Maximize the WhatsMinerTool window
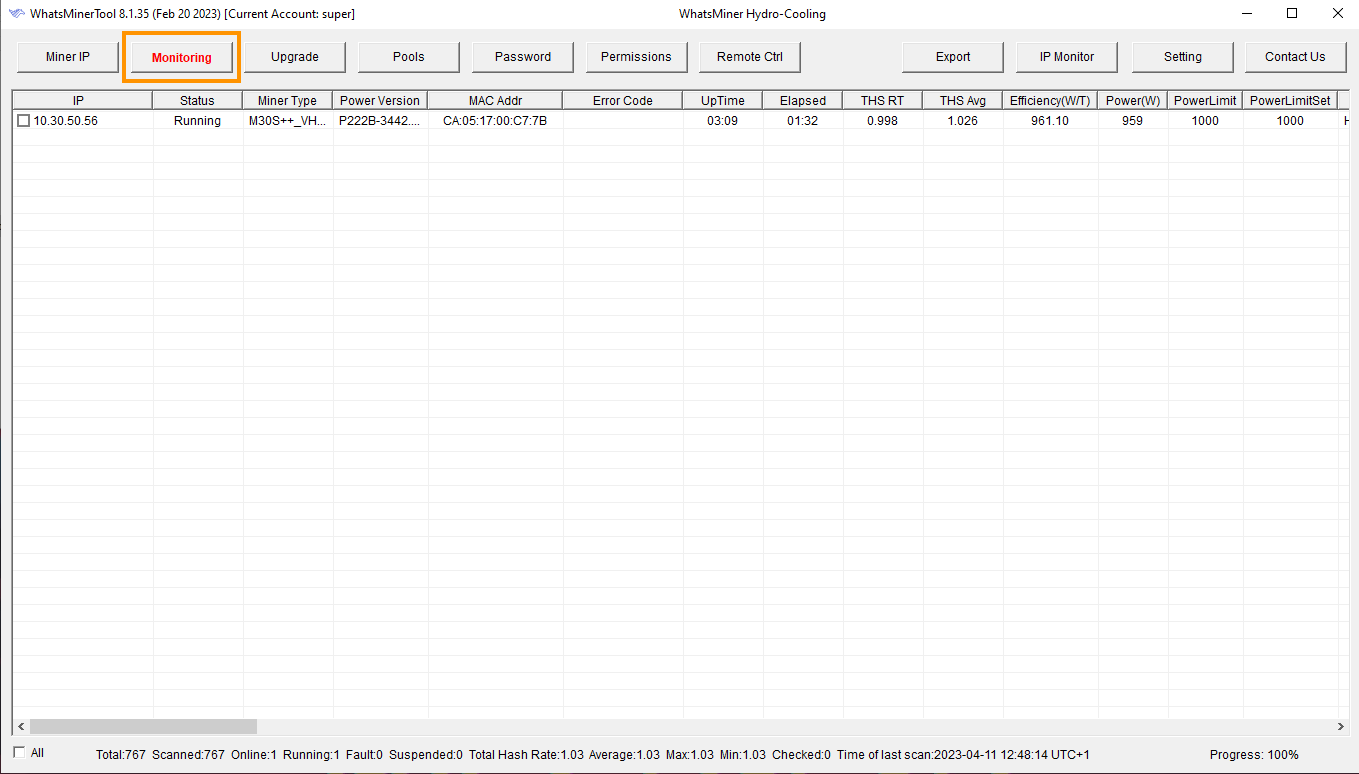Viewport: 1359px width, 774px height. [x=1292, y=13]
